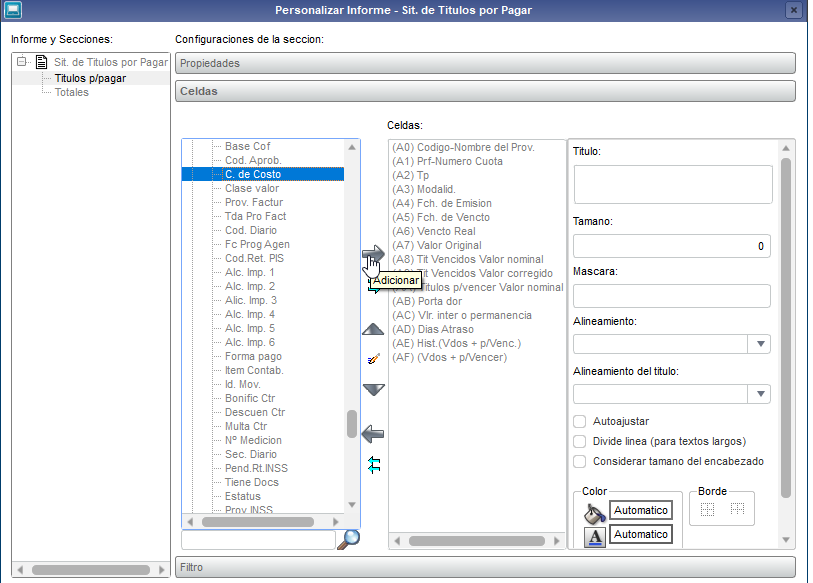The image size is (813, 583).
Task: Expand the Propiedades section bar
Action: 485,63
